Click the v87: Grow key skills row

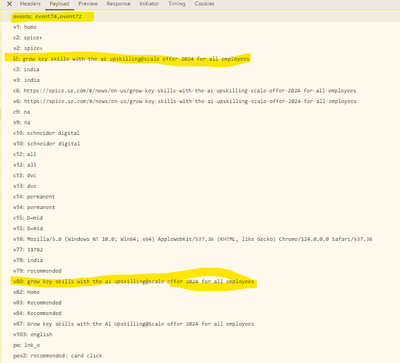134,324
